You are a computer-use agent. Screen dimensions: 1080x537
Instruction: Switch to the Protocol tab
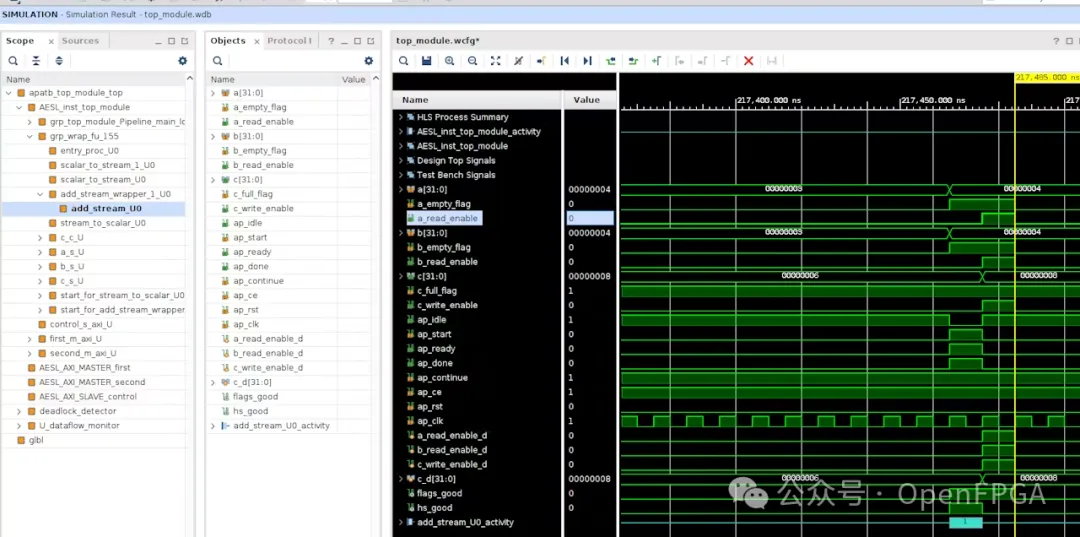pyautogui.click(x=289, y=41)
